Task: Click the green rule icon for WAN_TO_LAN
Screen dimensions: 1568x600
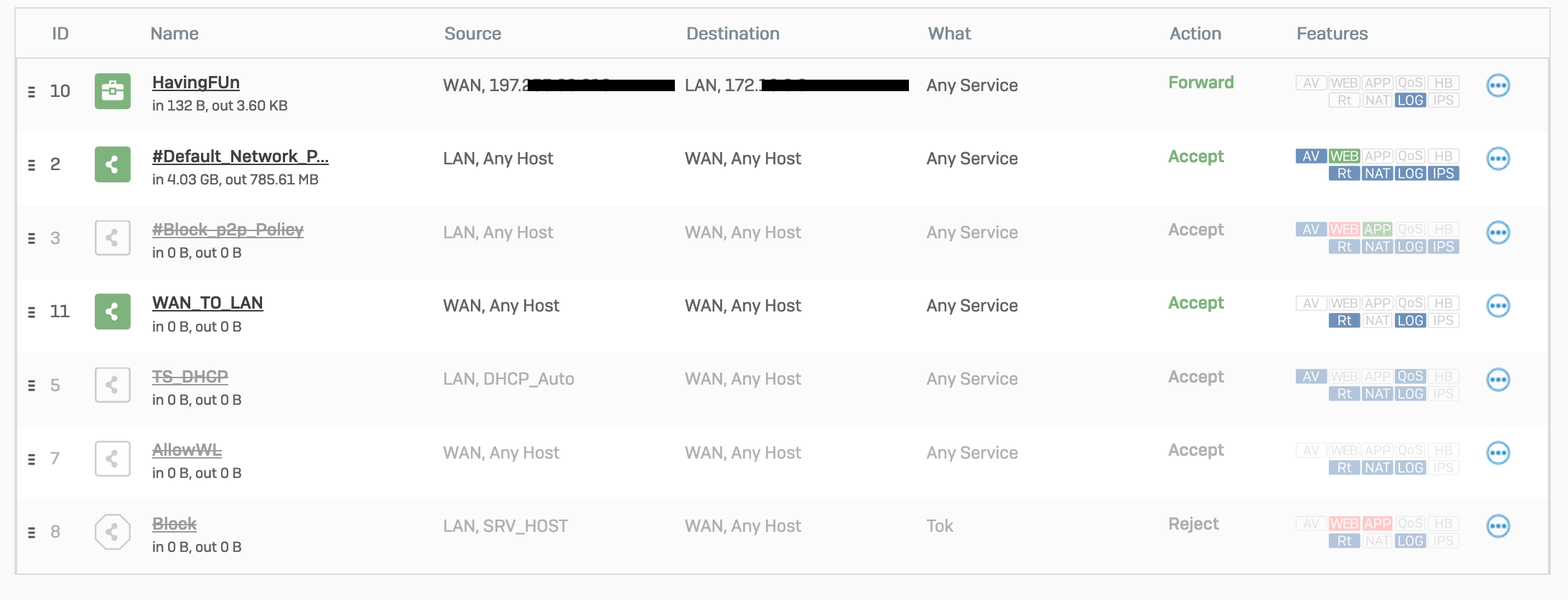Action: 113,311
